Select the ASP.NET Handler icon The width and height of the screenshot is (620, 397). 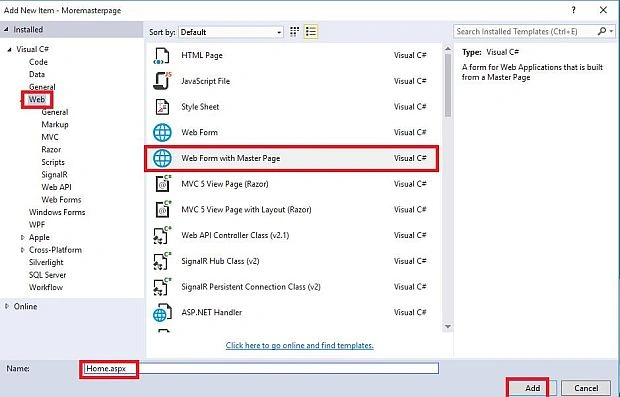(x=162, y=312)
